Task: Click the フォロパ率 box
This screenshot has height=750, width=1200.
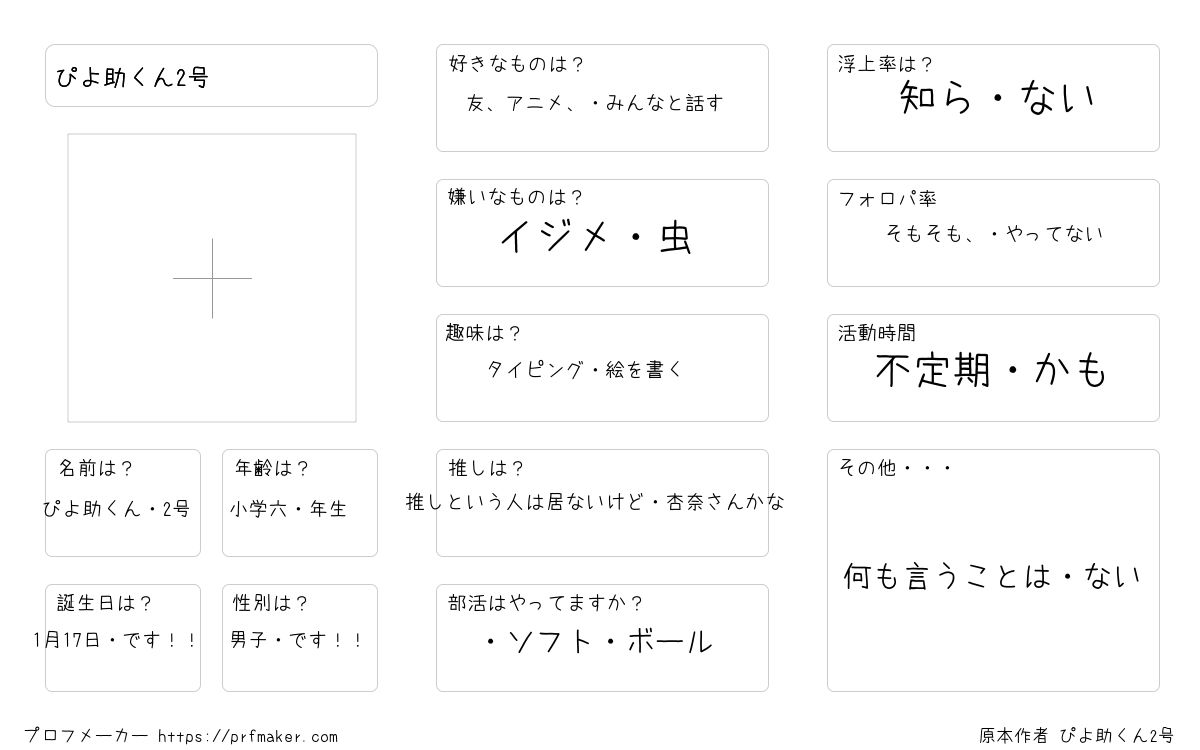Action: click(993, 233)
